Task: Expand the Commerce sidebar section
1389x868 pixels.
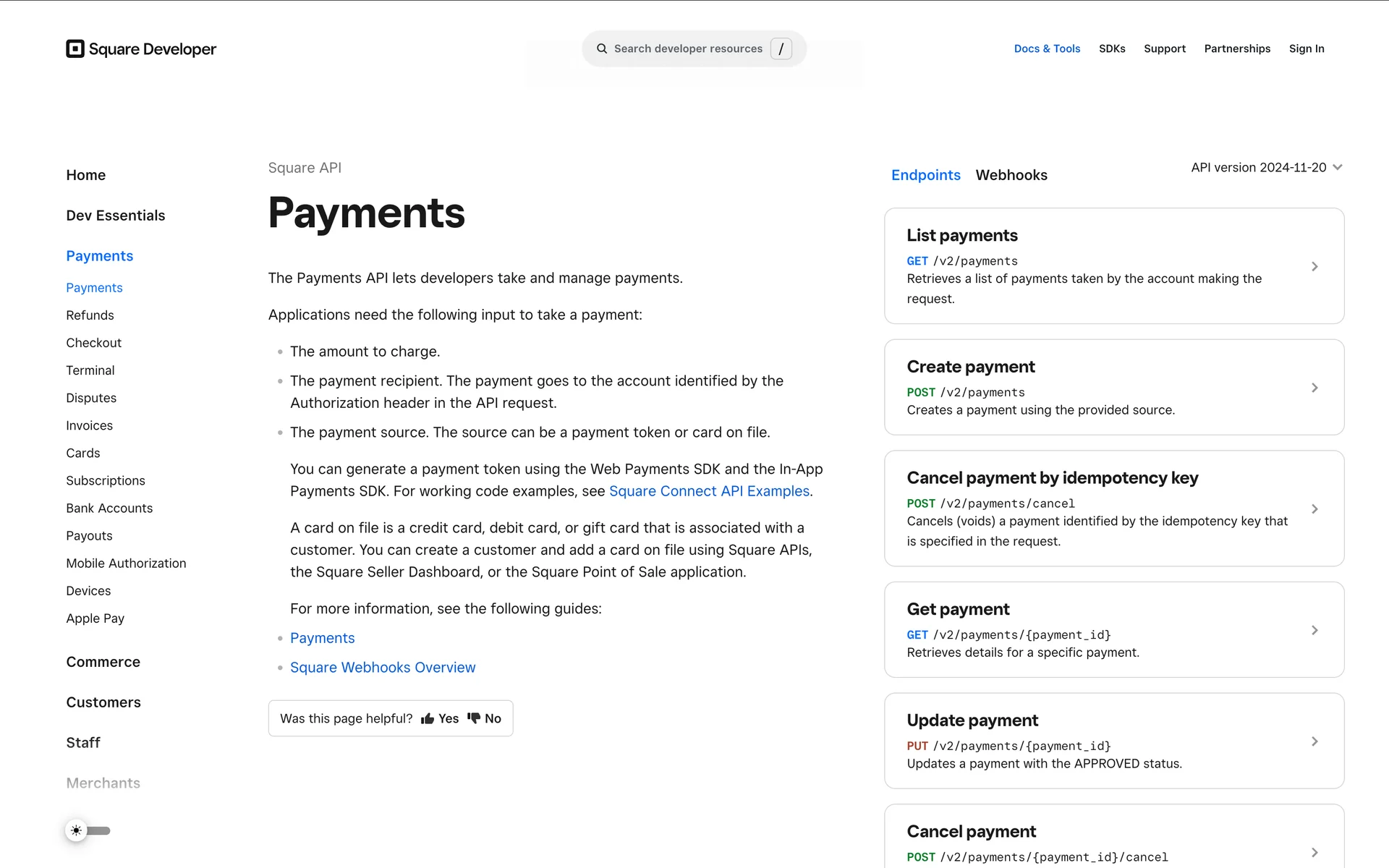Action: [103, 662]
